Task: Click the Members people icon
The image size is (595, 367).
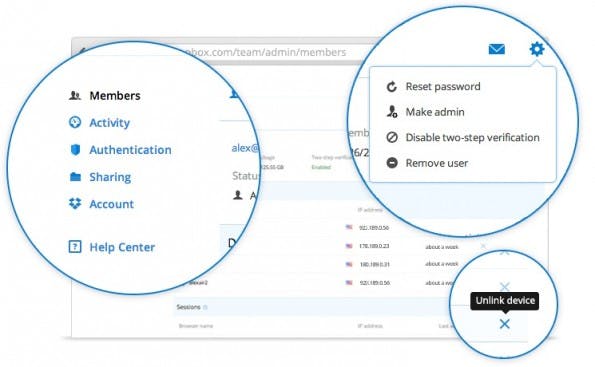Action: 75,95
